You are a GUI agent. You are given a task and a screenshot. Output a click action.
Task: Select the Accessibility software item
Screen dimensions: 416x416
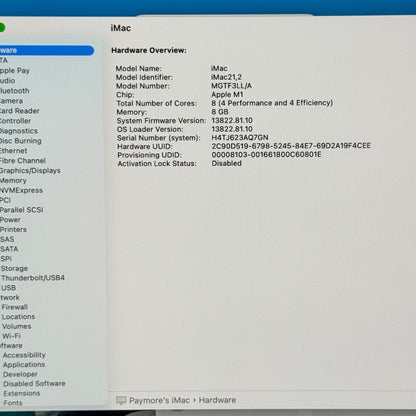(x=24, y=355)
